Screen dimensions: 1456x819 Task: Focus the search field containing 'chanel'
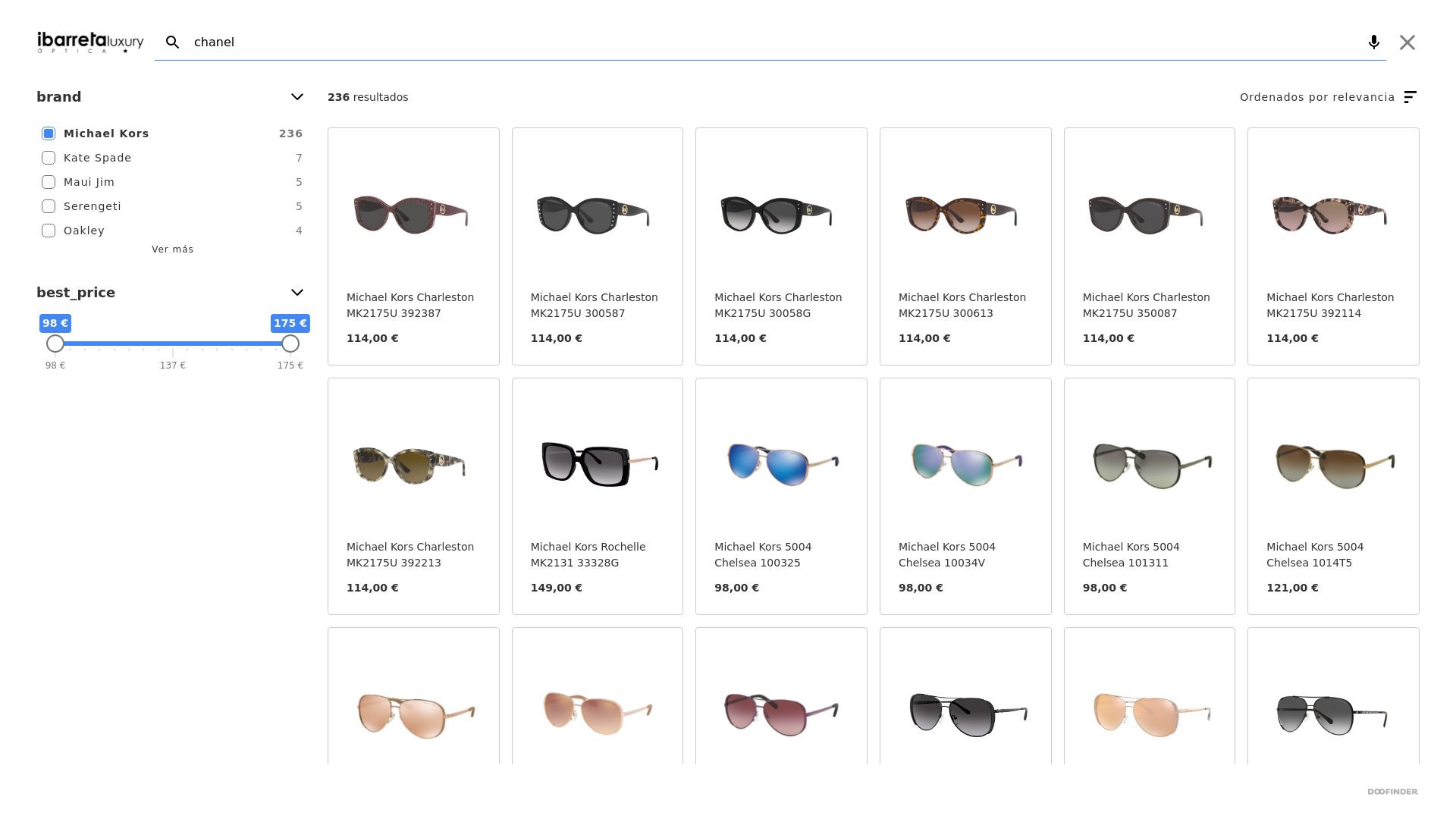click(x=770, y=42)
